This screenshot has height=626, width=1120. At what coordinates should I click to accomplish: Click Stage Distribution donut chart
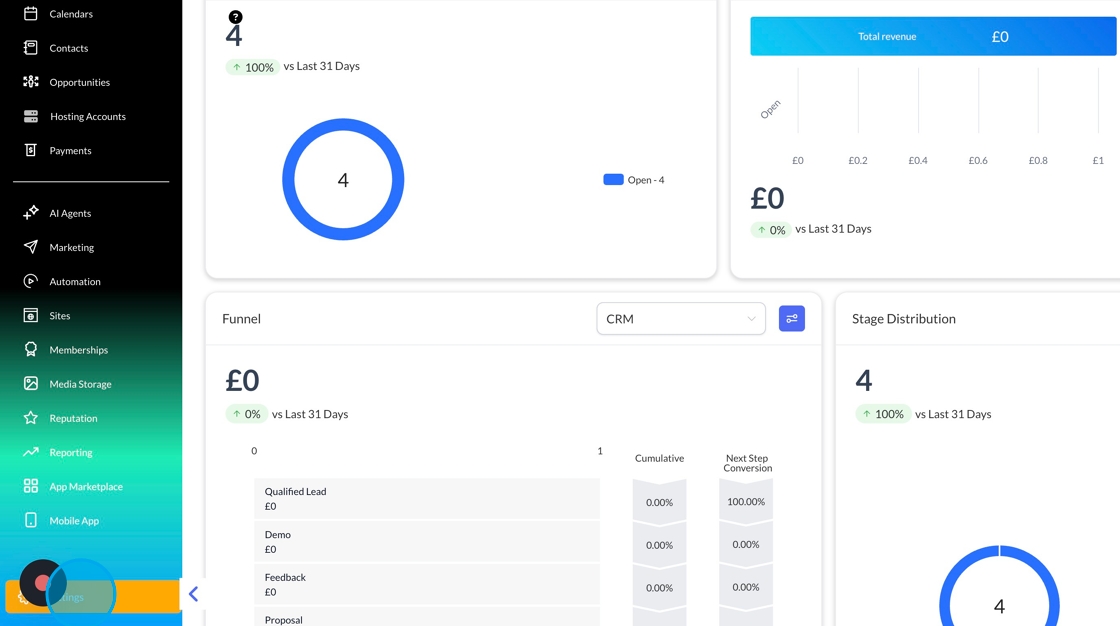pyautogui.click(x=999, y=586)
